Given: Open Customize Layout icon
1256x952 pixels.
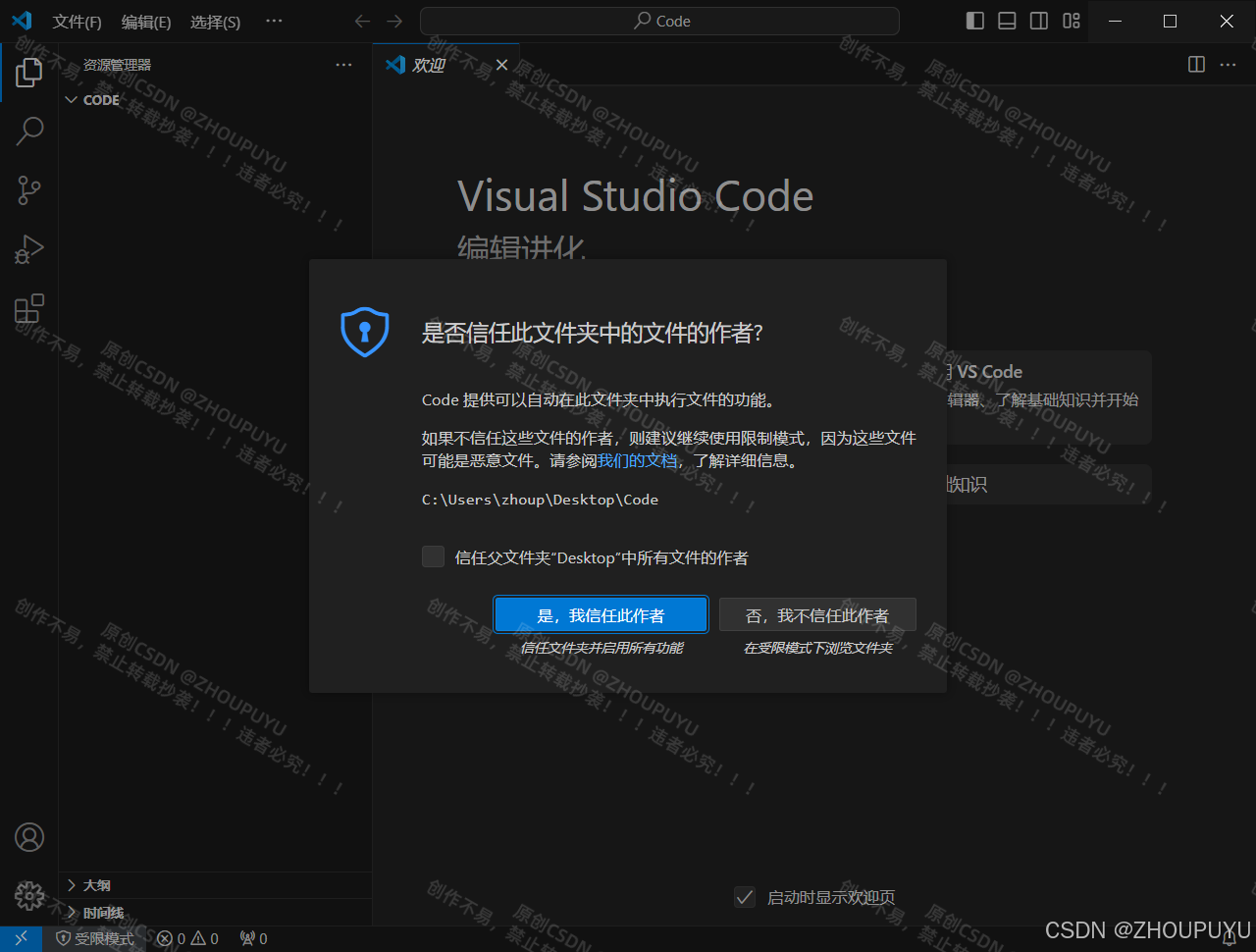Looking at the screenshot, I should [1072, 21].
